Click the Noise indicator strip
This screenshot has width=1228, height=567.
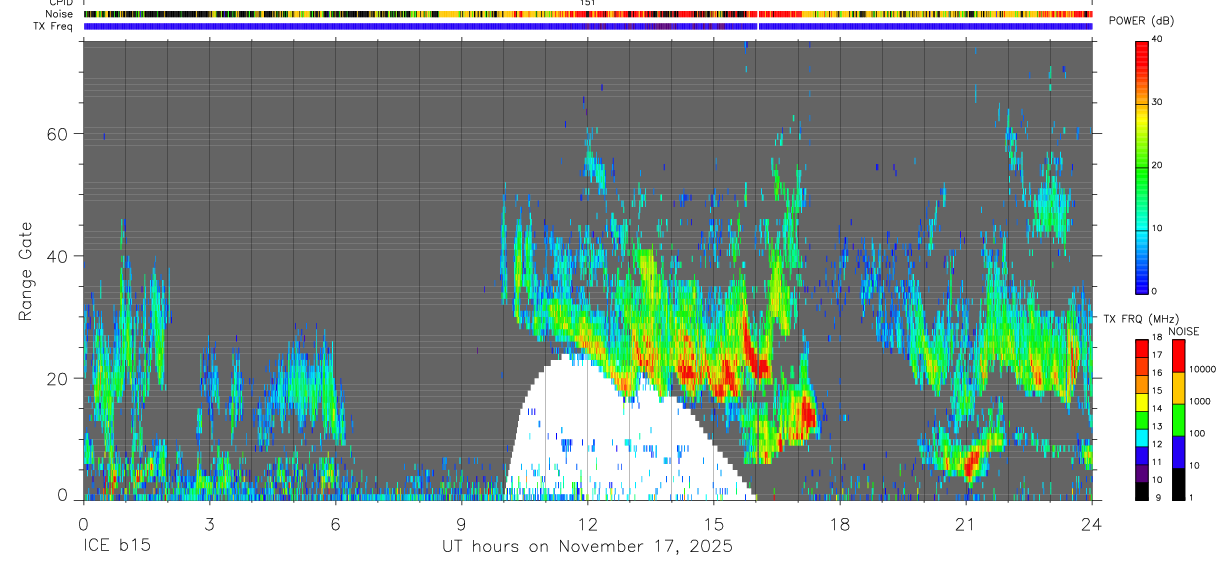587,14
